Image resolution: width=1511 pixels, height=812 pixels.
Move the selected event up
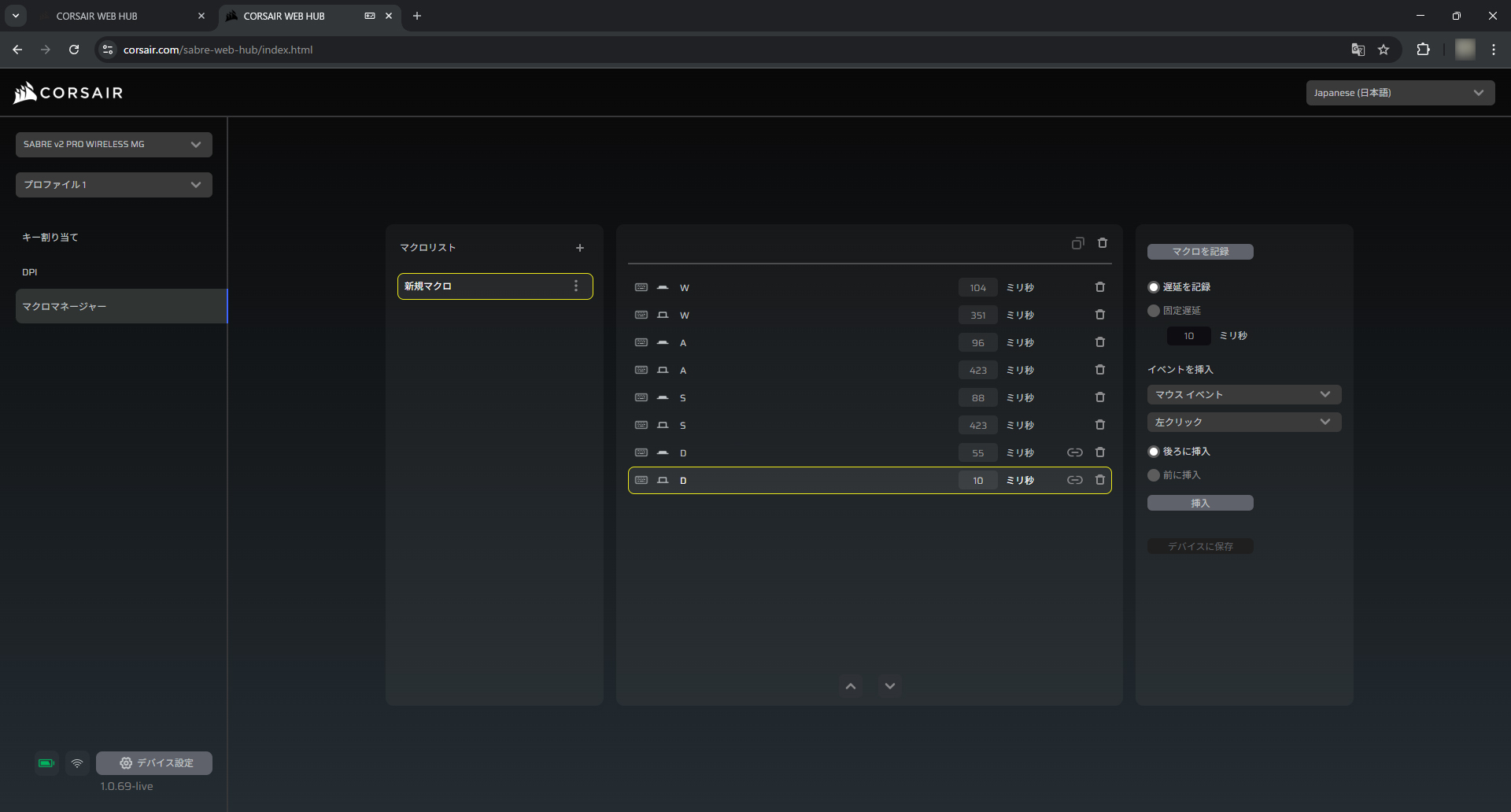[x=851, y=686]
